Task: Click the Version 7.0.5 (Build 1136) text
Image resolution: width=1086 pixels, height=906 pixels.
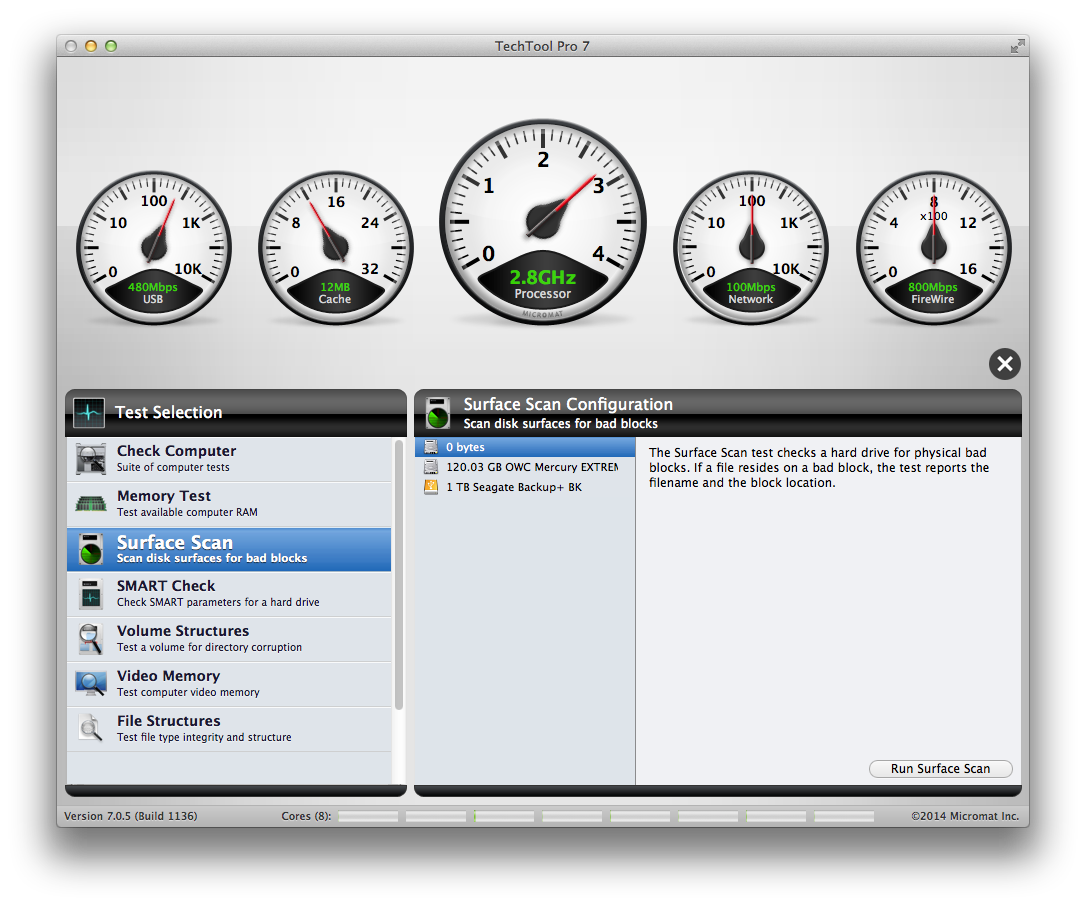Action: (130, 816)
